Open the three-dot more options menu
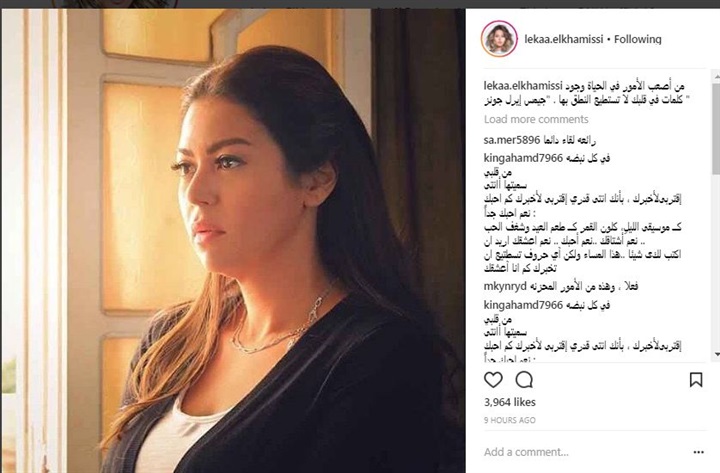Image resolution: width=720 pixels, height=473 pixels. (x=698, y=452)
